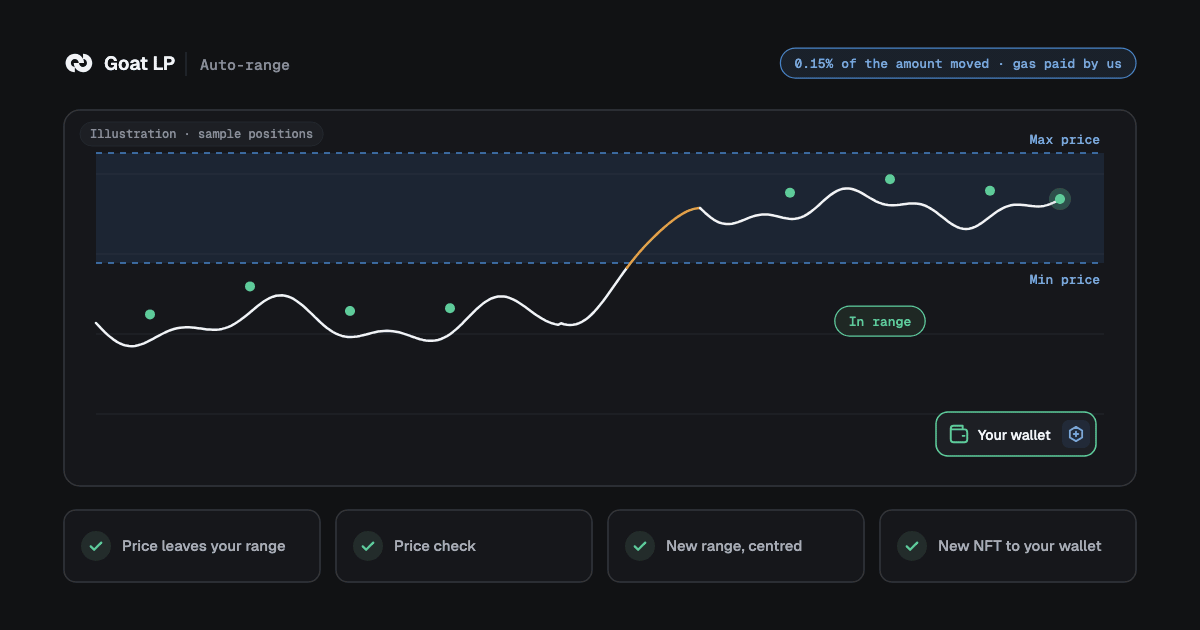Click the Goat LP brand name
The image size is (1200, 630).
(139, 63)
